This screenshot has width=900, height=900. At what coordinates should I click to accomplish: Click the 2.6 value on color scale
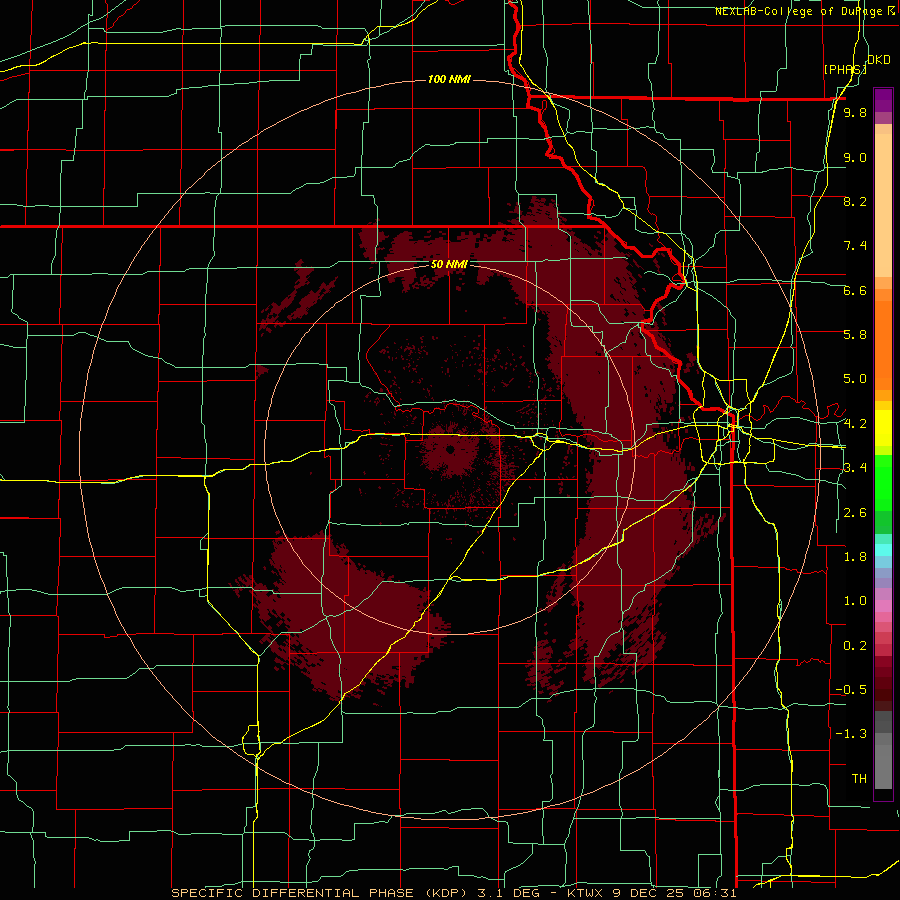855,513
